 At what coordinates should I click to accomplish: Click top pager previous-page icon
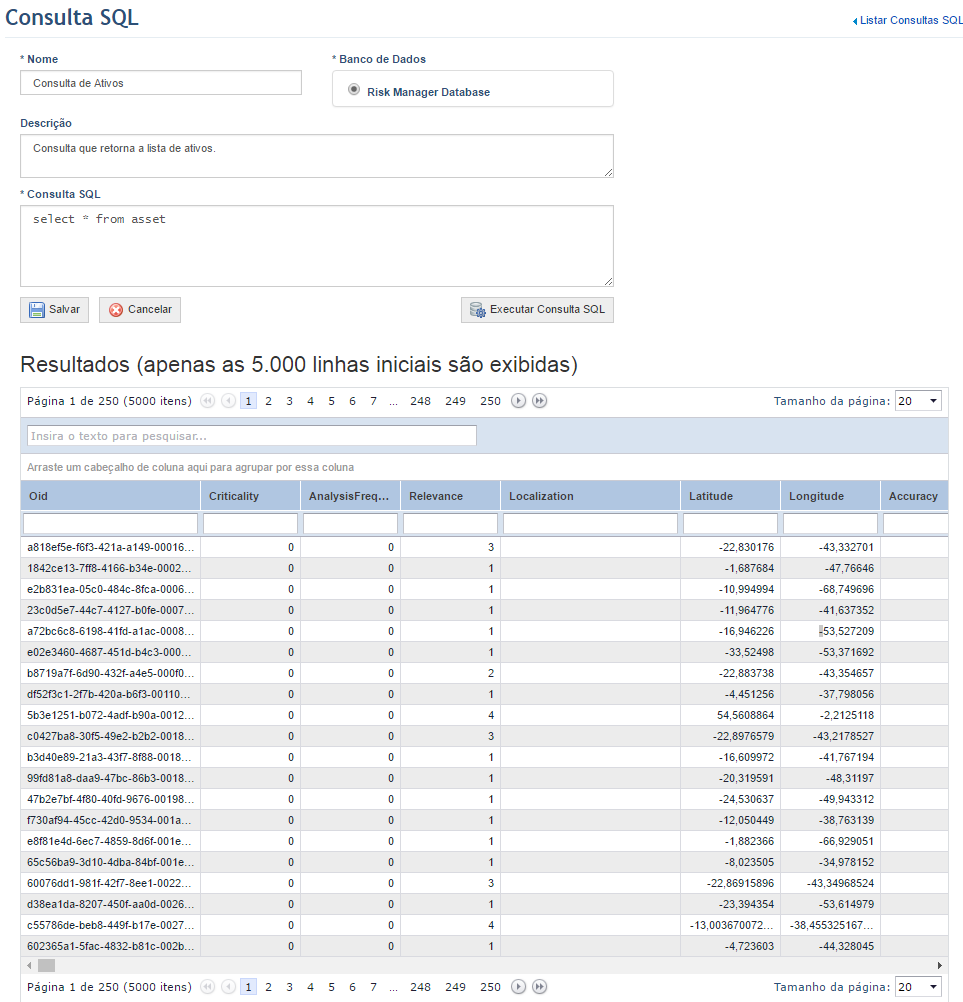pos(228,401)
